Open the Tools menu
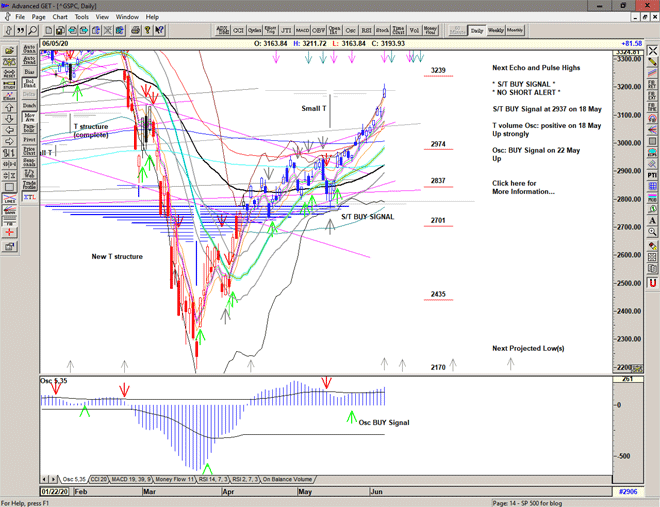Viewport: 660px width, 507px height. pos(82,17)
